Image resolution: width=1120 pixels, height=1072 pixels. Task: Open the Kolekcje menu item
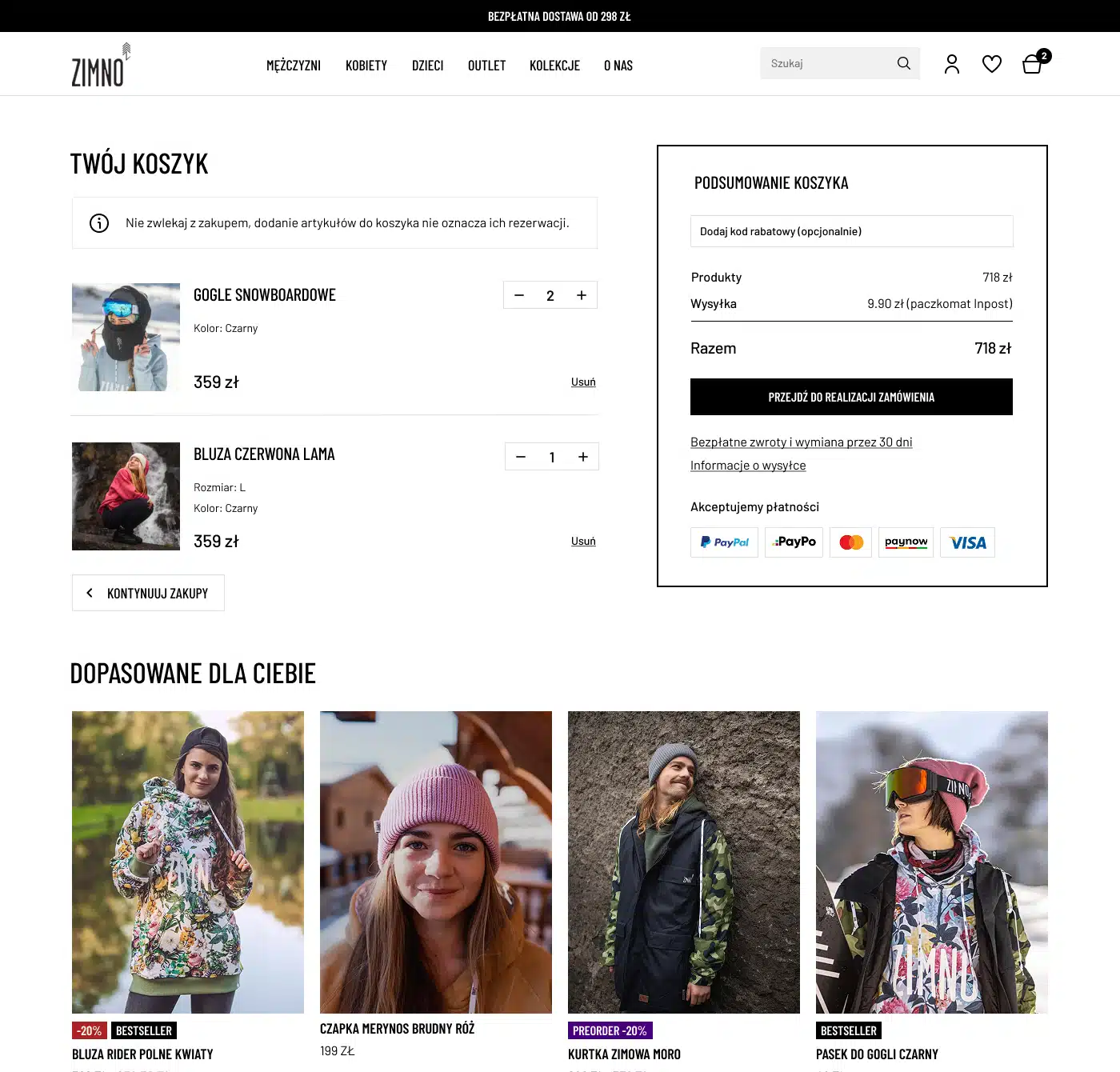pyautogui.click(x=554, y=66)
